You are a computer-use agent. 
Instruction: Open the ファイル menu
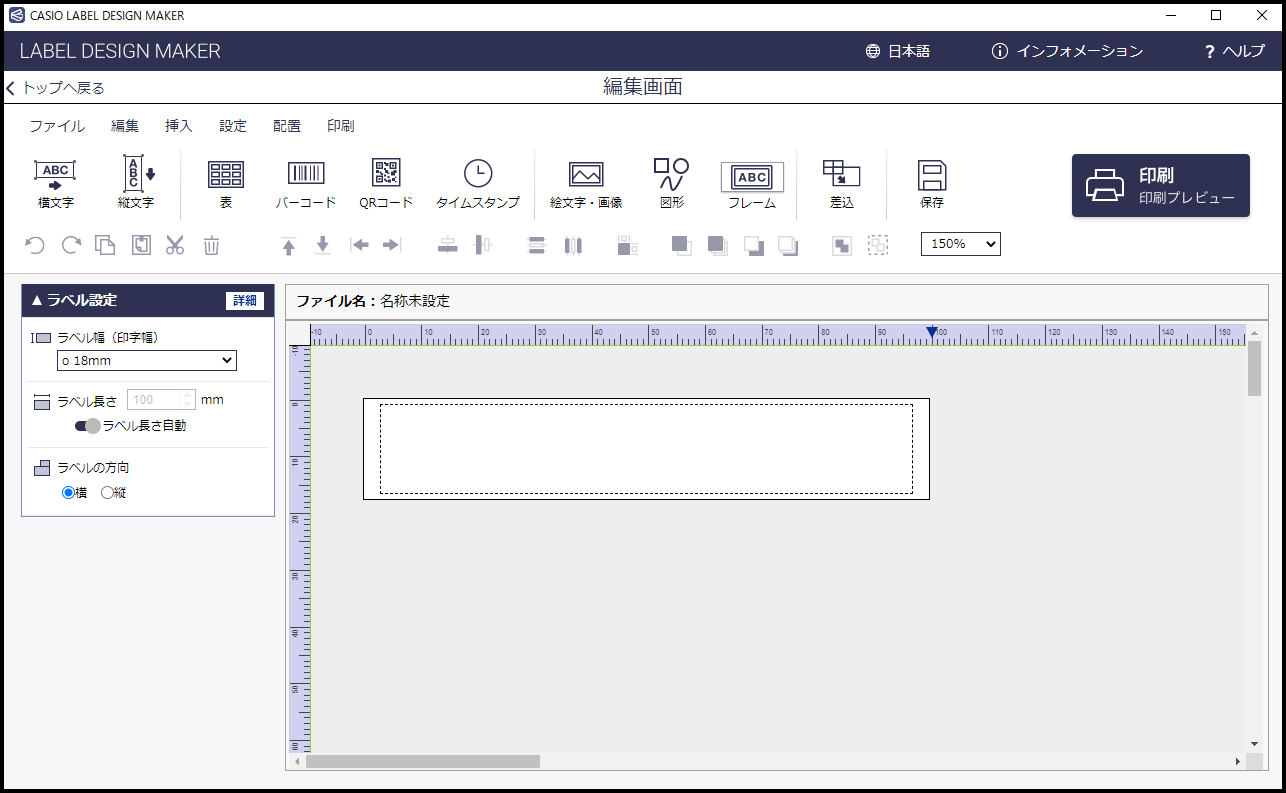point(57,126)
